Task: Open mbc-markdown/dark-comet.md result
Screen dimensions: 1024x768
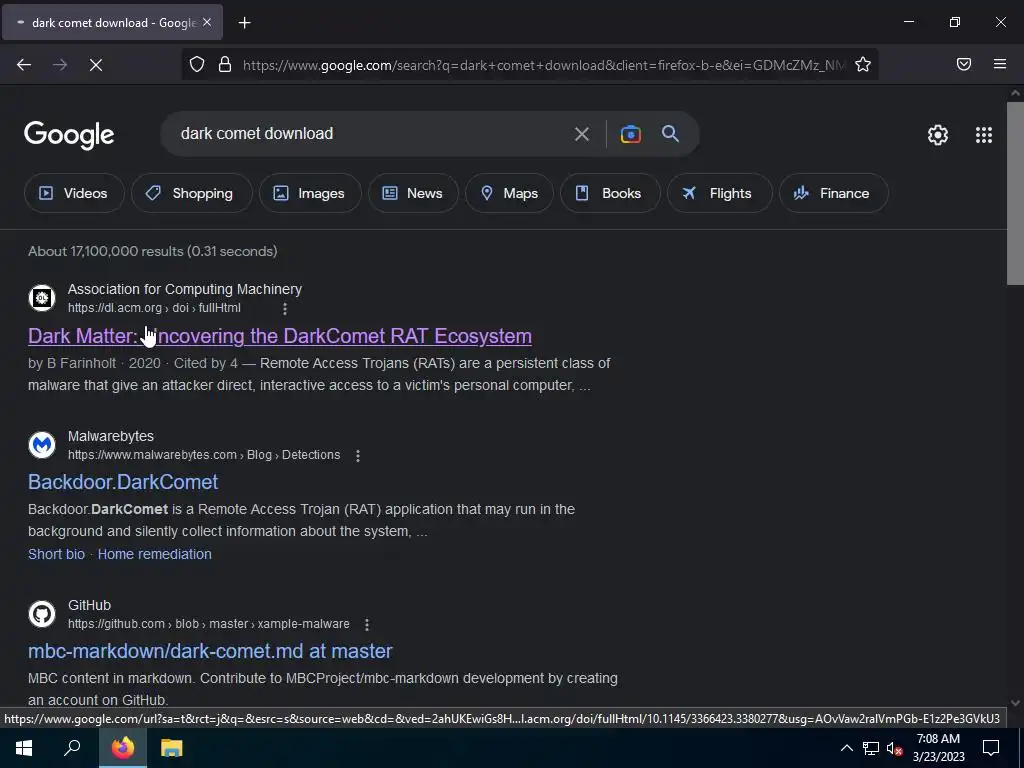Action: click(x=210, y=651)
